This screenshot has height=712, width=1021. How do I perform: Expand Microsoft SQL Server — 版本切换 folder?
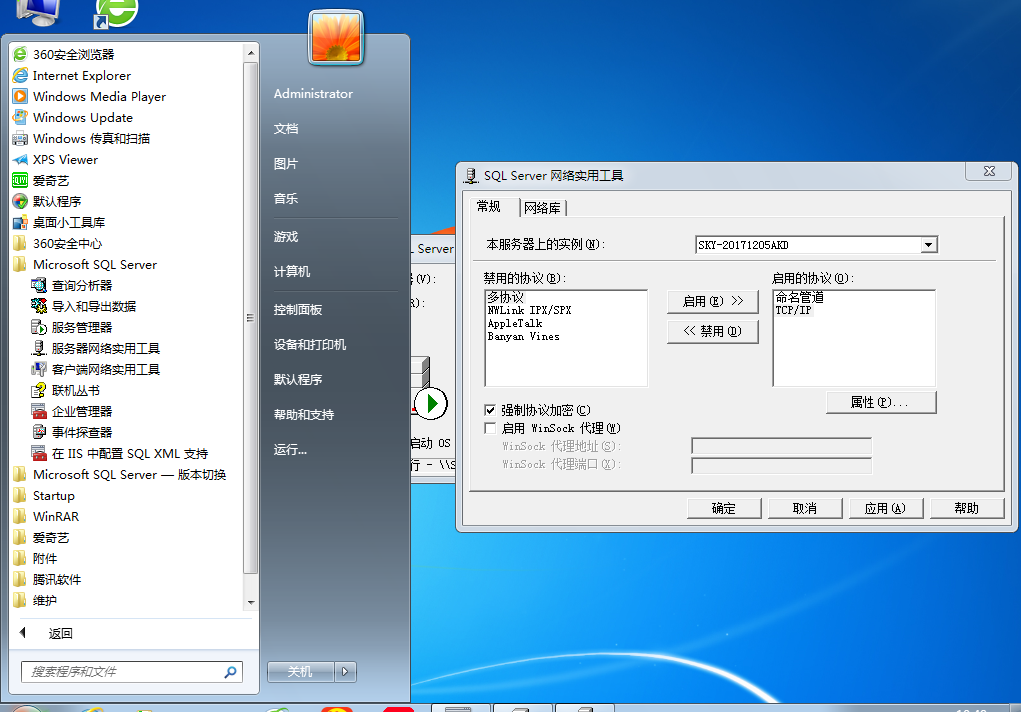point(120,474)
